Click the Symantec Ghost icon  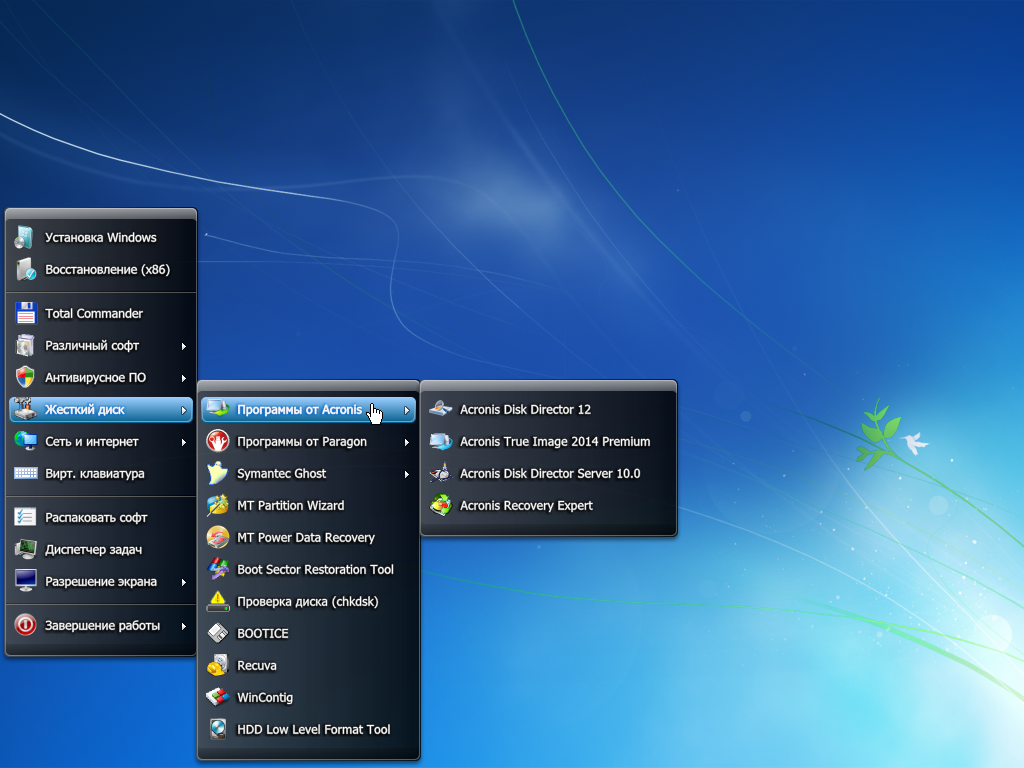tap(217, 473)
